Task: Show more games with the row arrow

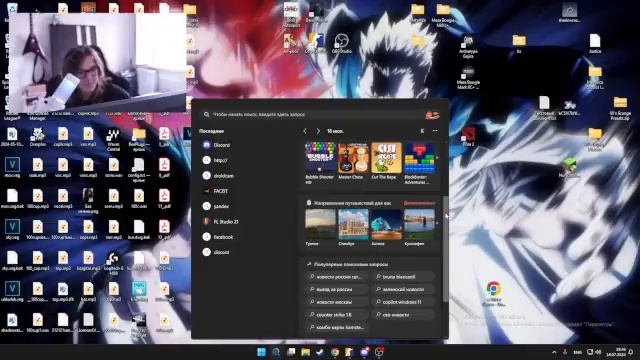Action: click(x=437, y=158)
